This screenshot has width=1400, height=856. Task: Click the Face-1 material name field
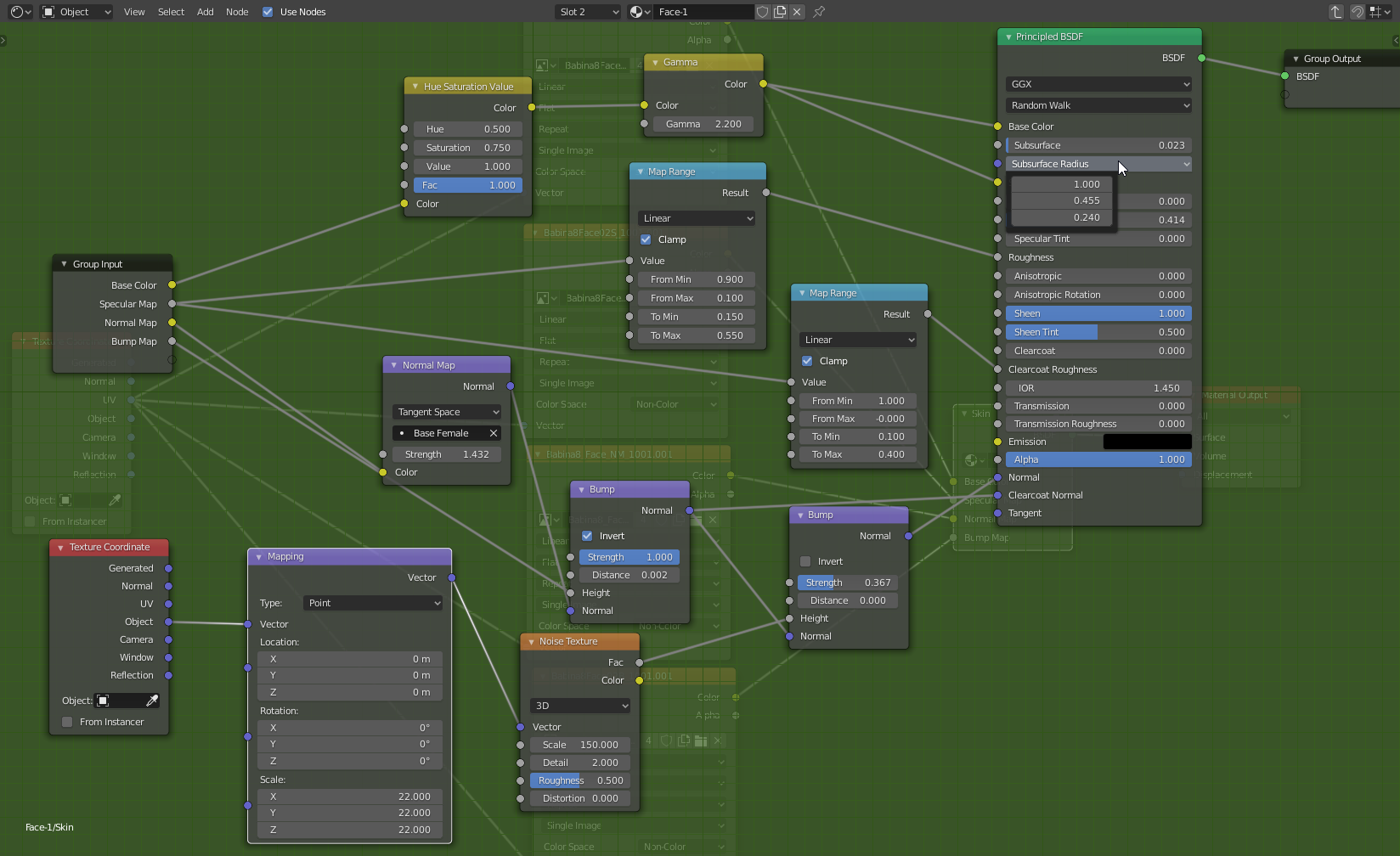point(704,12)
